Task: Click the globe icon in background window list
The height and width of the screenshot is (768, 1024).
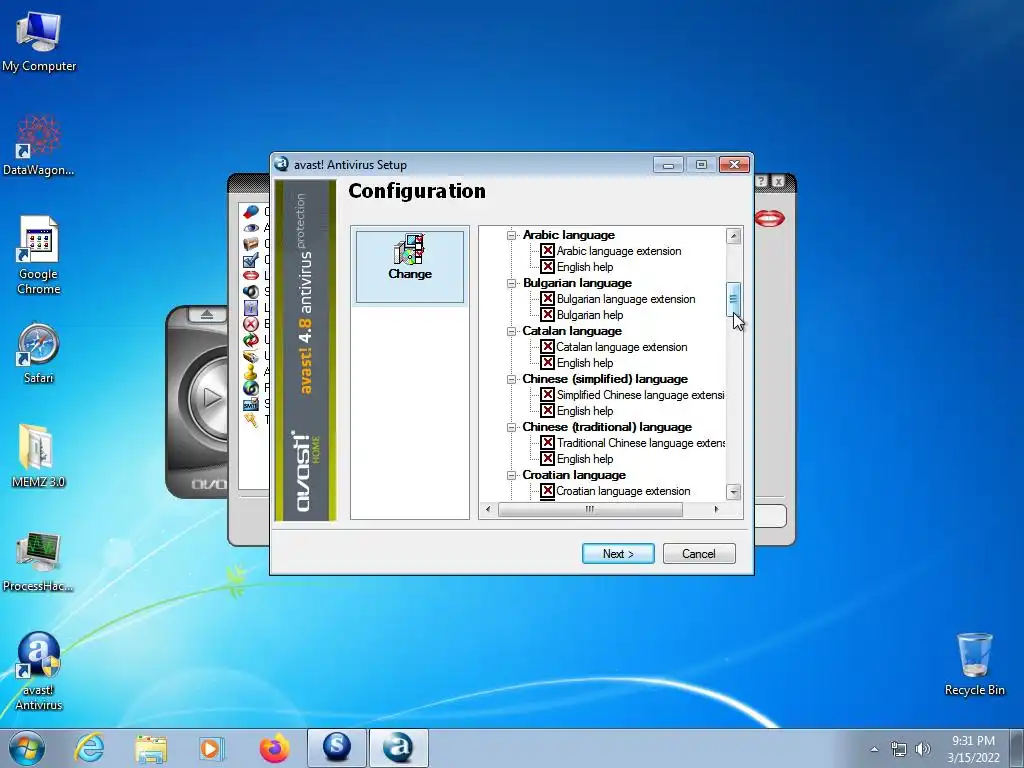Action: 251,388
